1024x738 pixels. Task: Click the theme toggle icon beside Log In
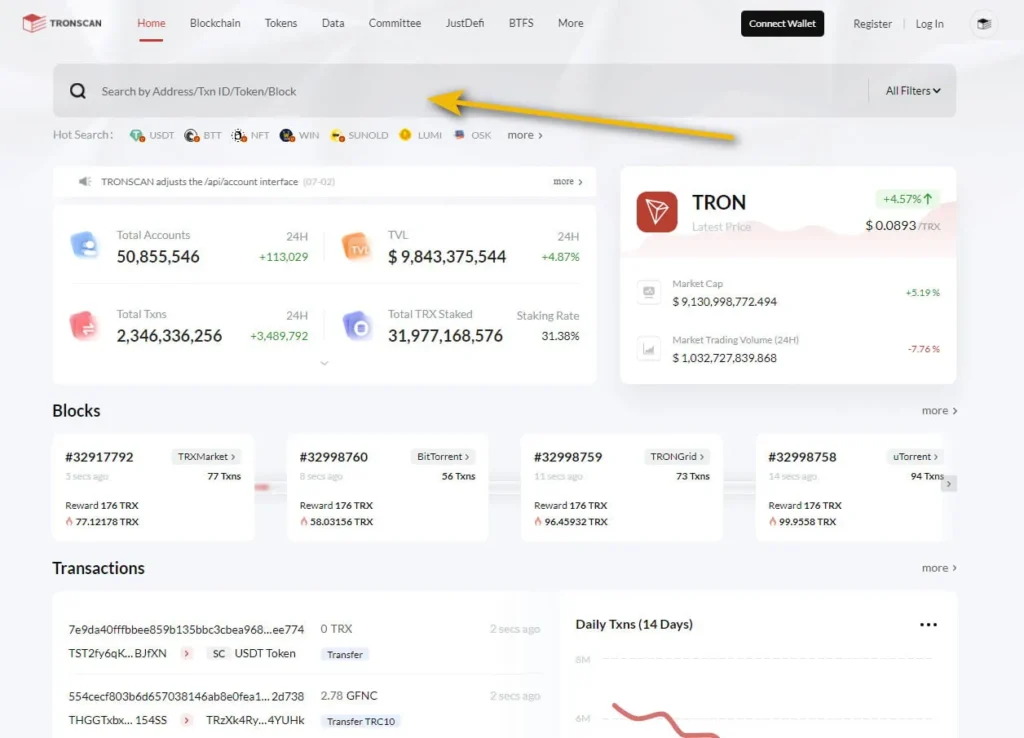[984, 24]
